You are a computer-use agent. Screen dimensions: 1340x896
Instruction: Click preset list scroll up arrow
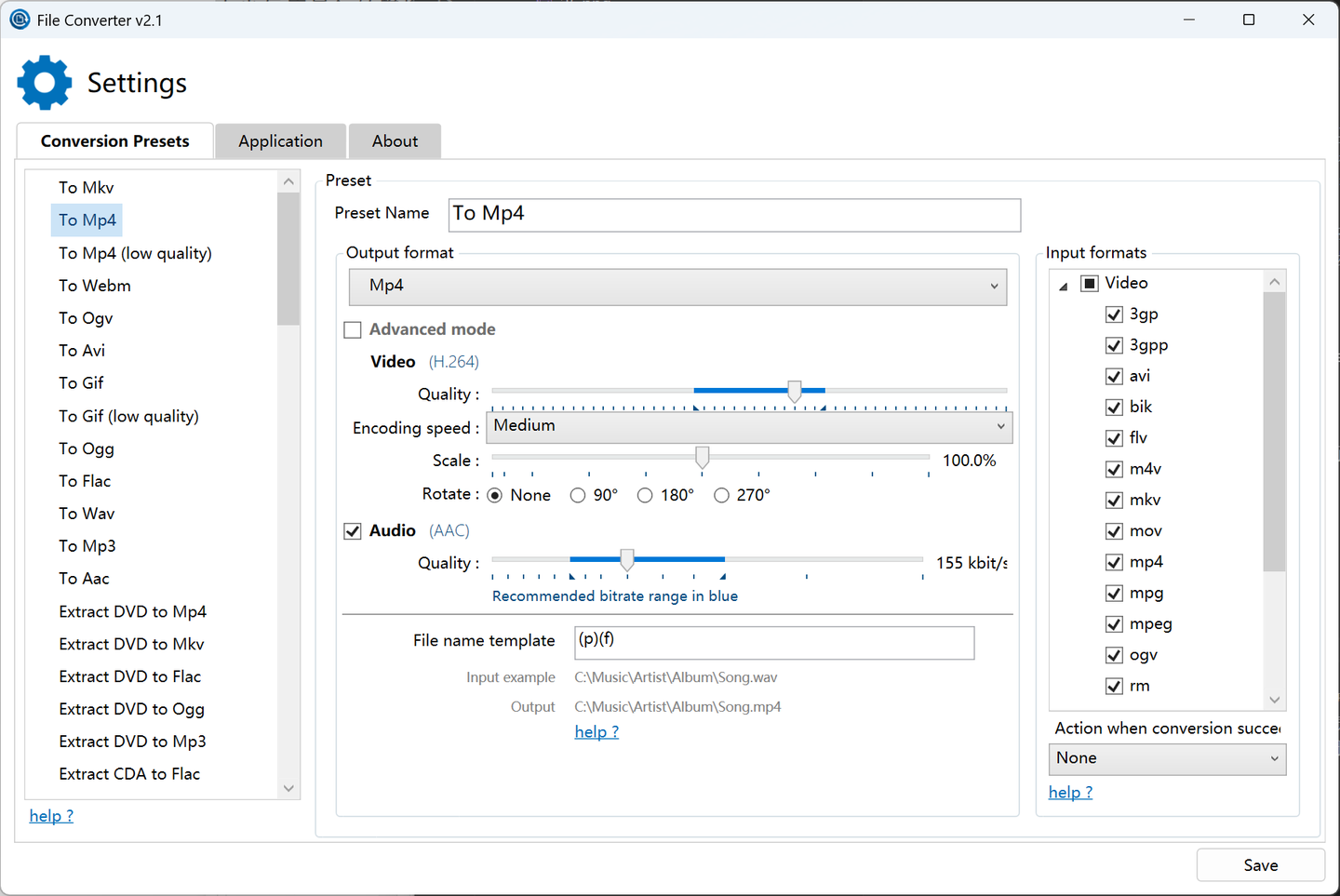288,181
